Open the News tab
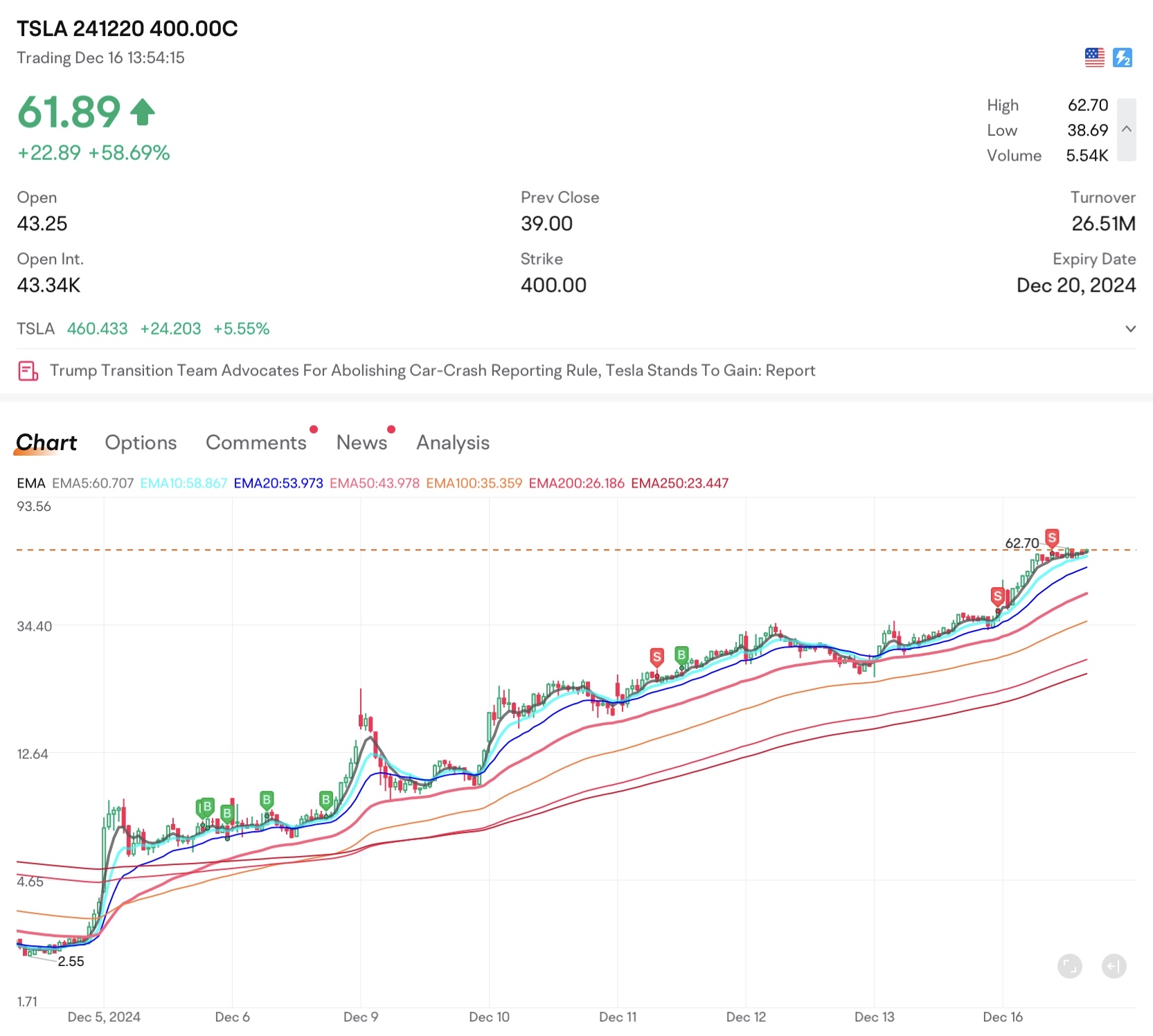Image resolution: width=1153 pixels, height=1036 pixels. pyautogui.click(x=361, y=443)
